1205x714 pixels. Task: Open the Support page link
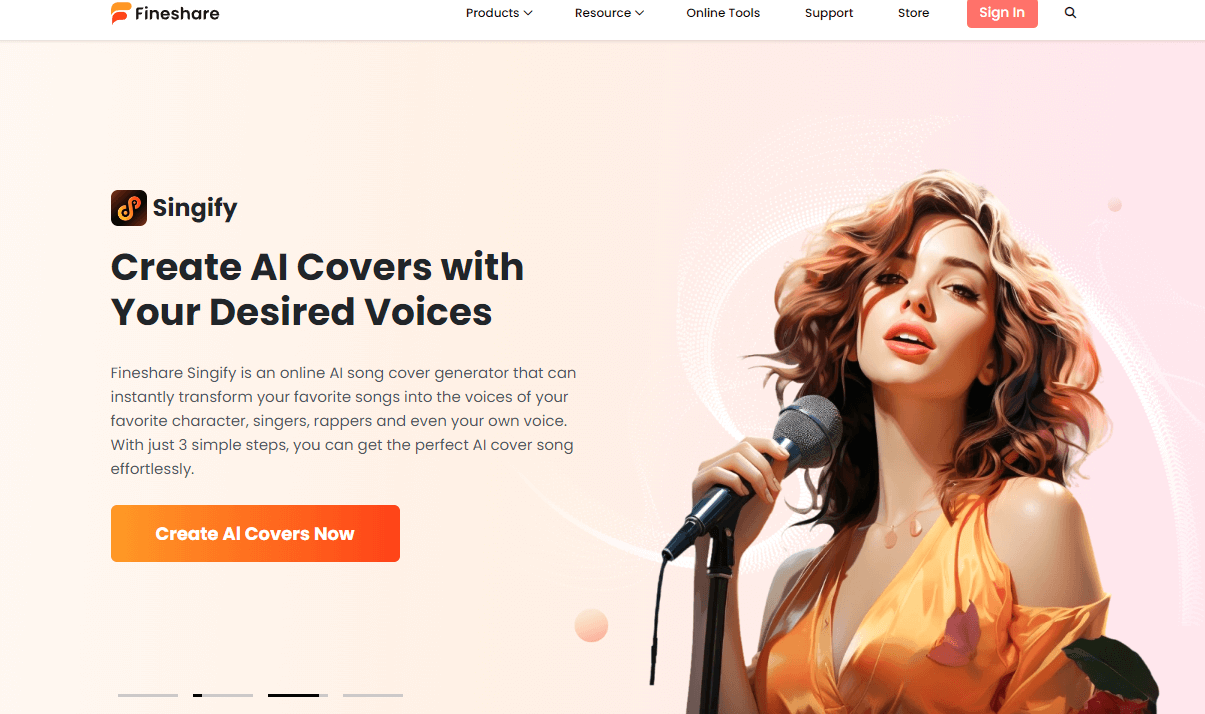tap(829, 13)
